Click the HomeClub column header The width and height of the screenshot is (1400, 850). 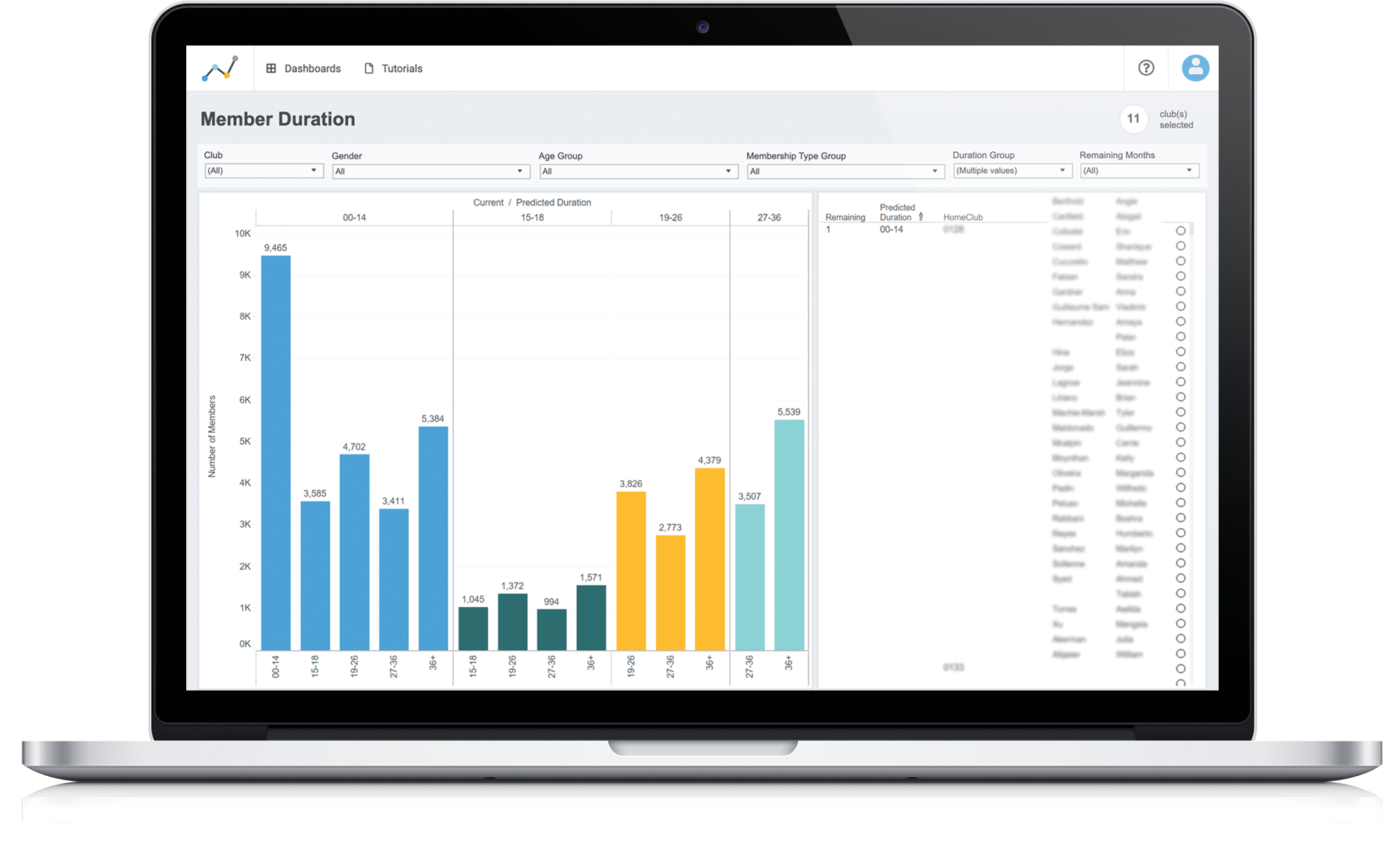[962, 218]
